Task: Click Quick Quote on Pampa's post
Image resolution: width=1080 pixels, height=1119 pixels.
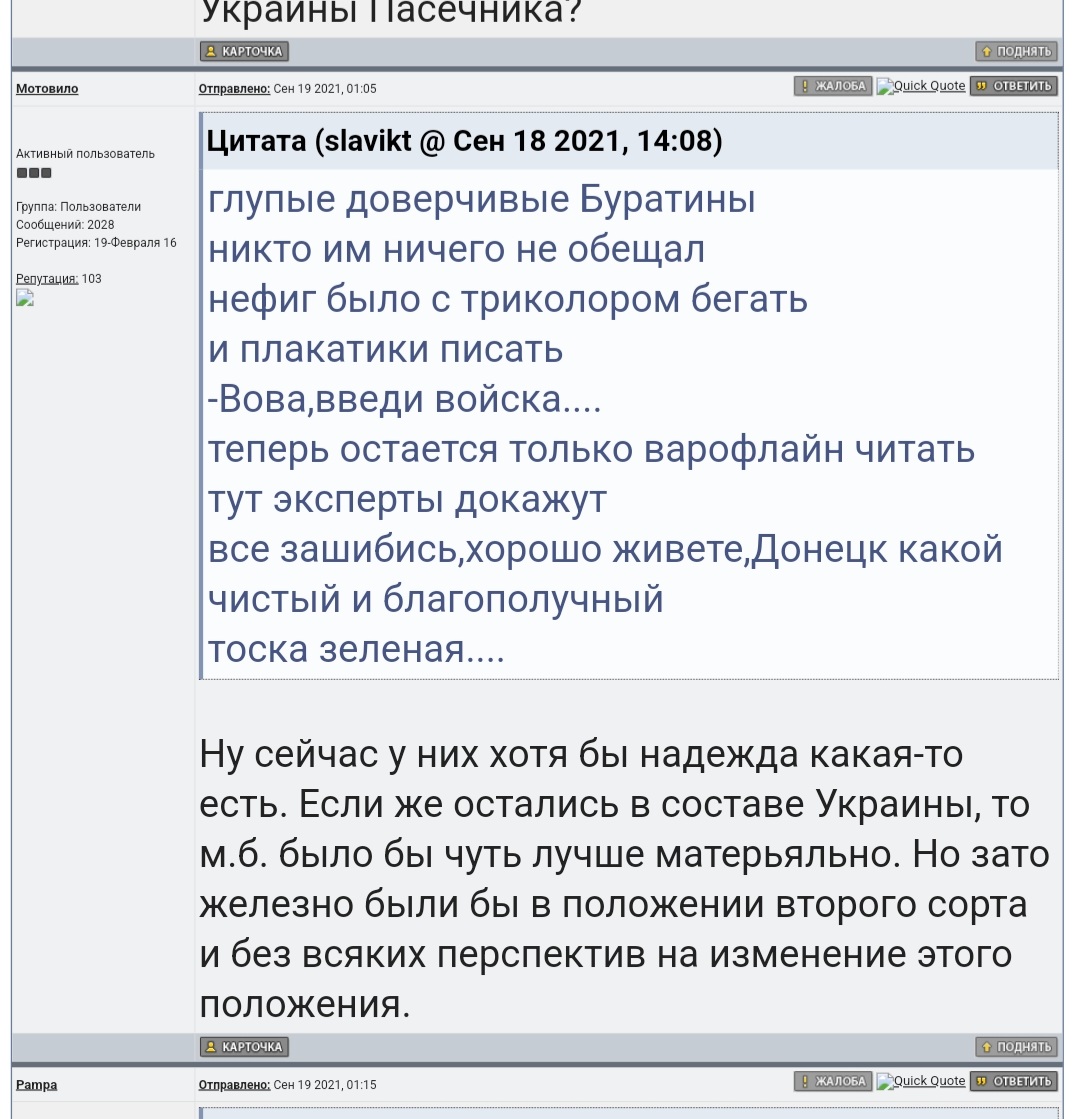Action: click(x=921, y=1081)
